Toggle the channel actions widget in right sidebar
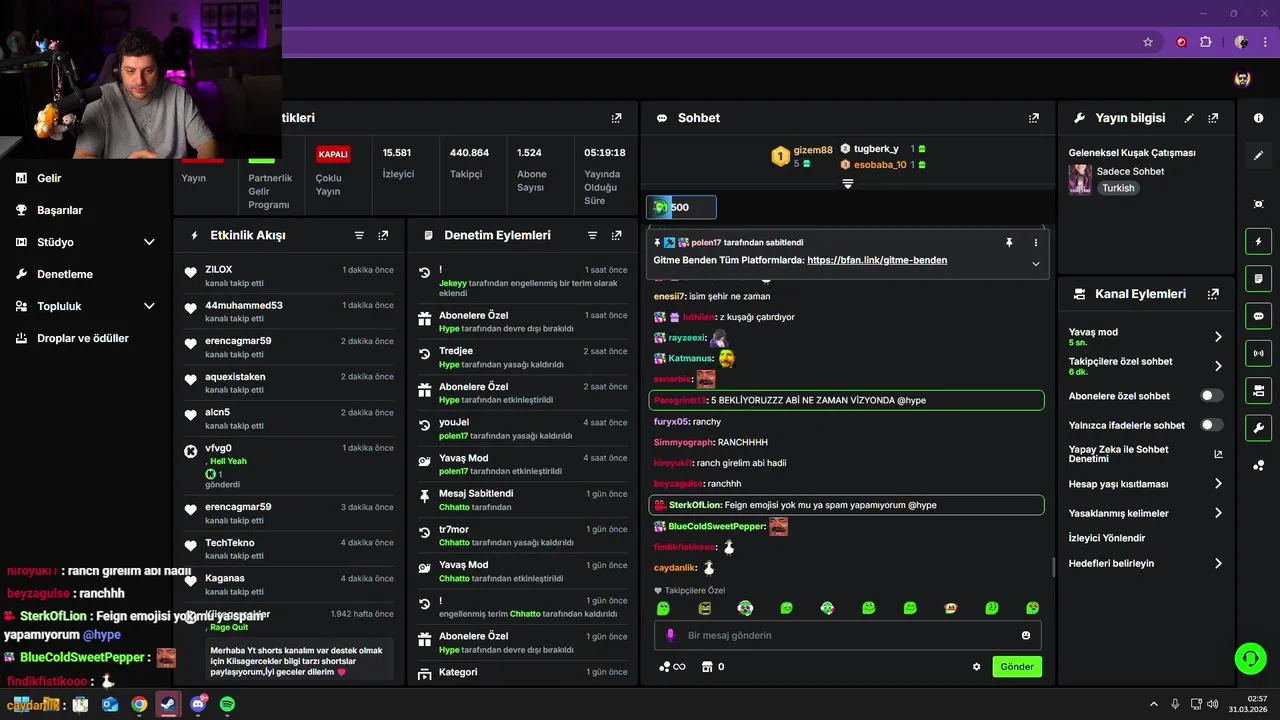This screenshot has height=720, width=1280. click(x=1258, y=390)
